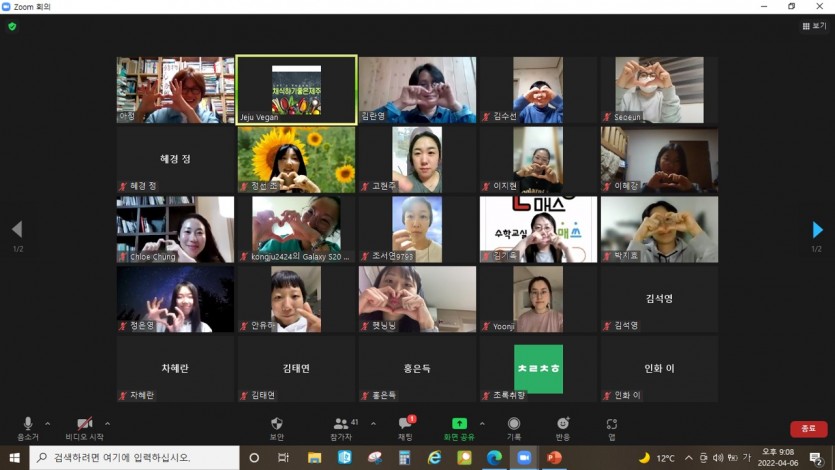Open Calculator from the taskbar

pos(405,458)
